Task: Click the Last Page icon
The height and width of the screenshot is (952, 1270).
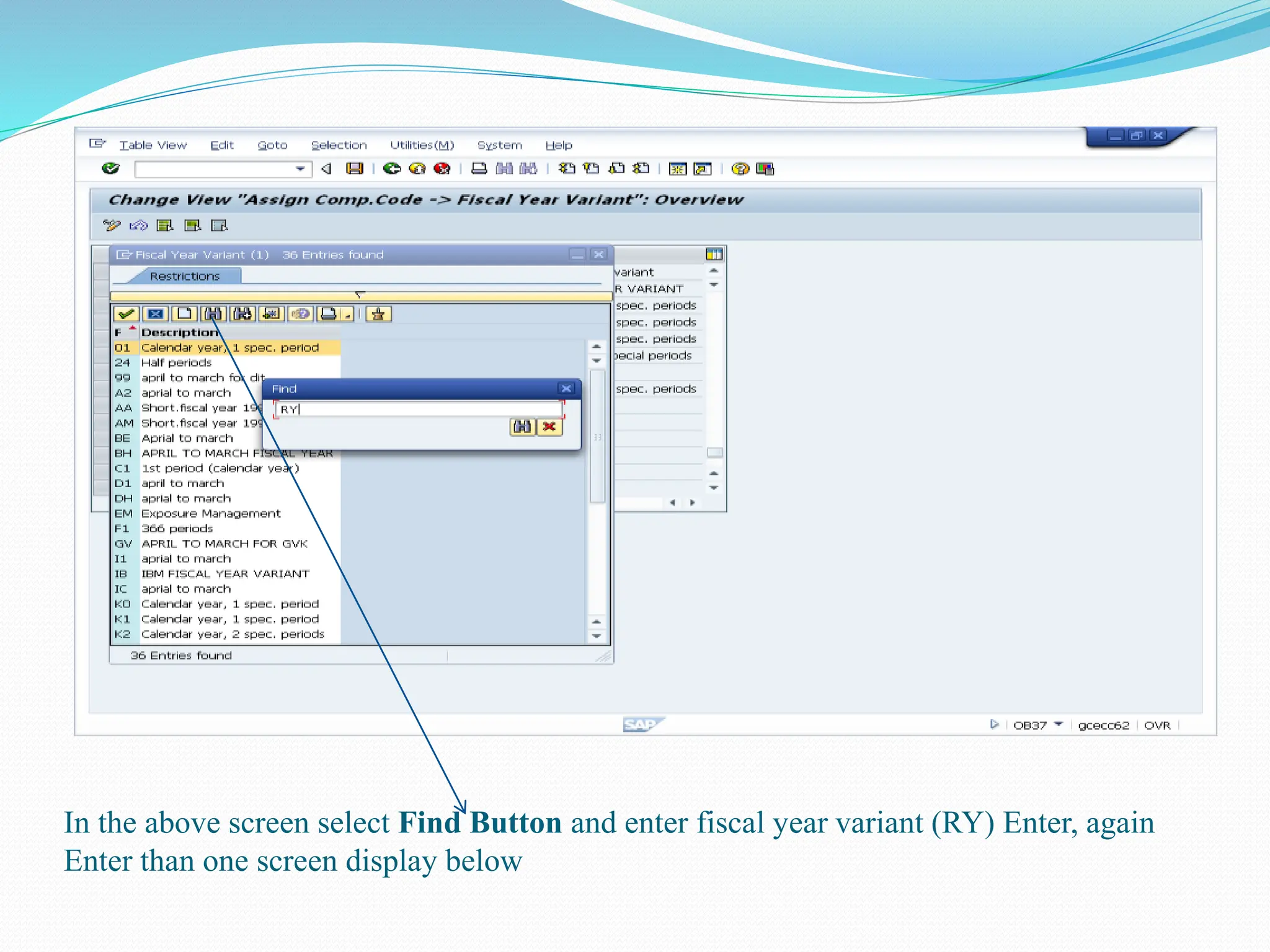Action: [641, 169]
